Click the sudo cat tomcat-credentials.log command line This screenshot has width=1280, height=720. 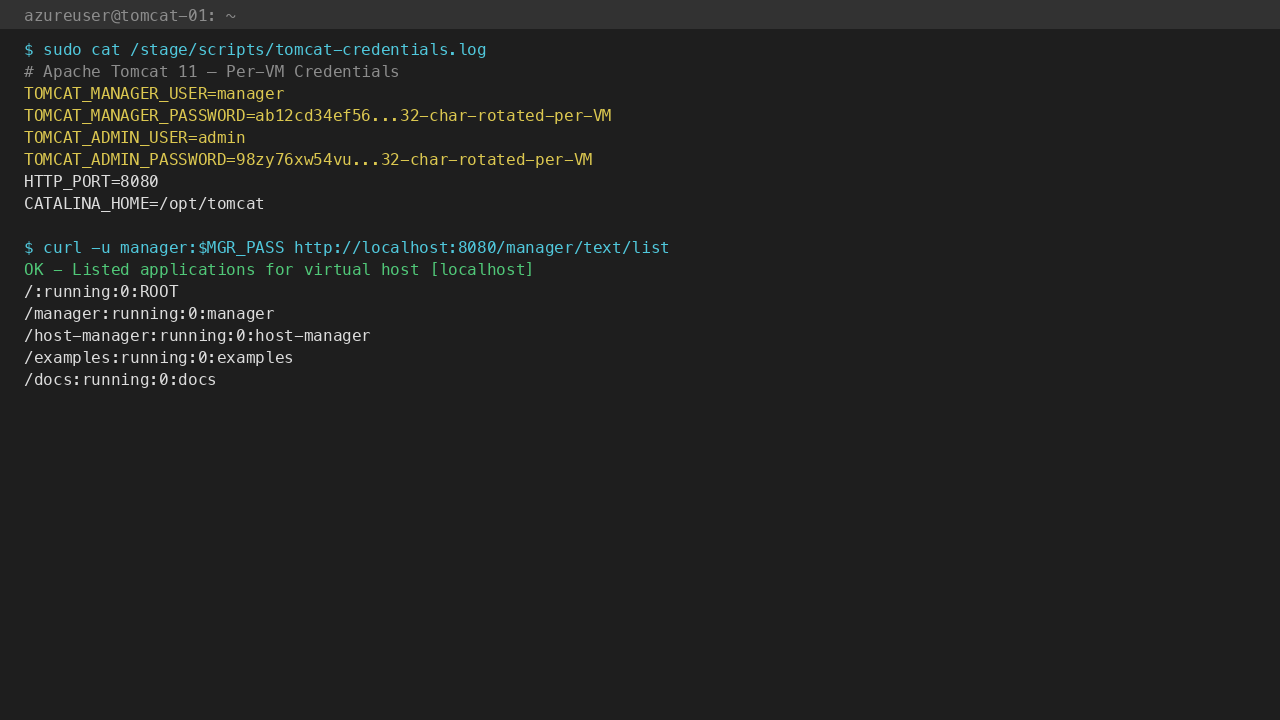click(255, 50)
